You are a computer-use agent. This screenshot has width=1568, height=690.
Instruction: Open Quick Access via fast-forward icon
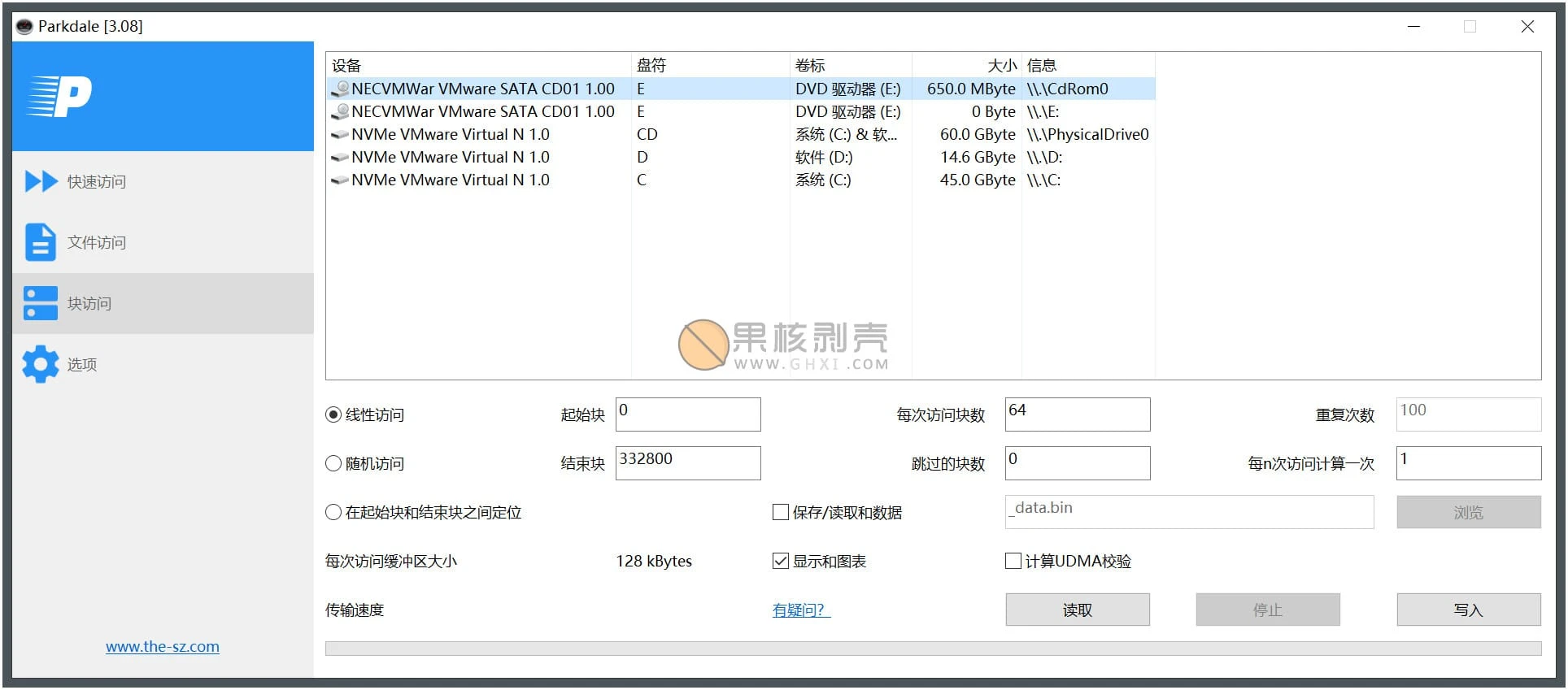click(41, 181)
